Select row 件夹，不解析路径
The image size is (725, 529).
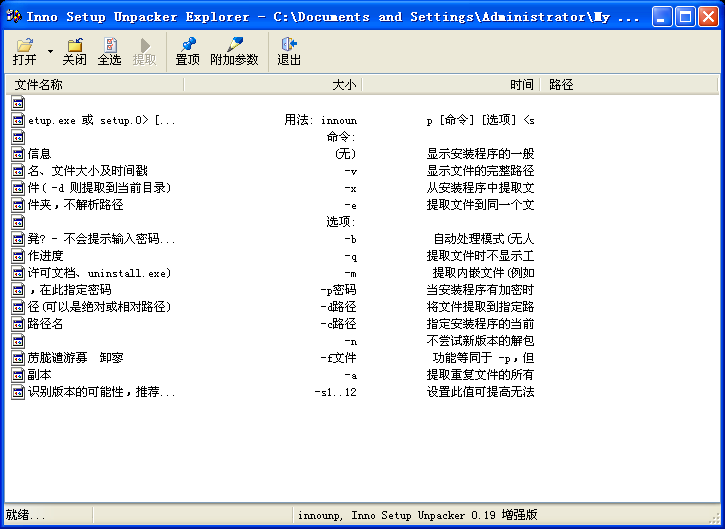pos(76,205)
